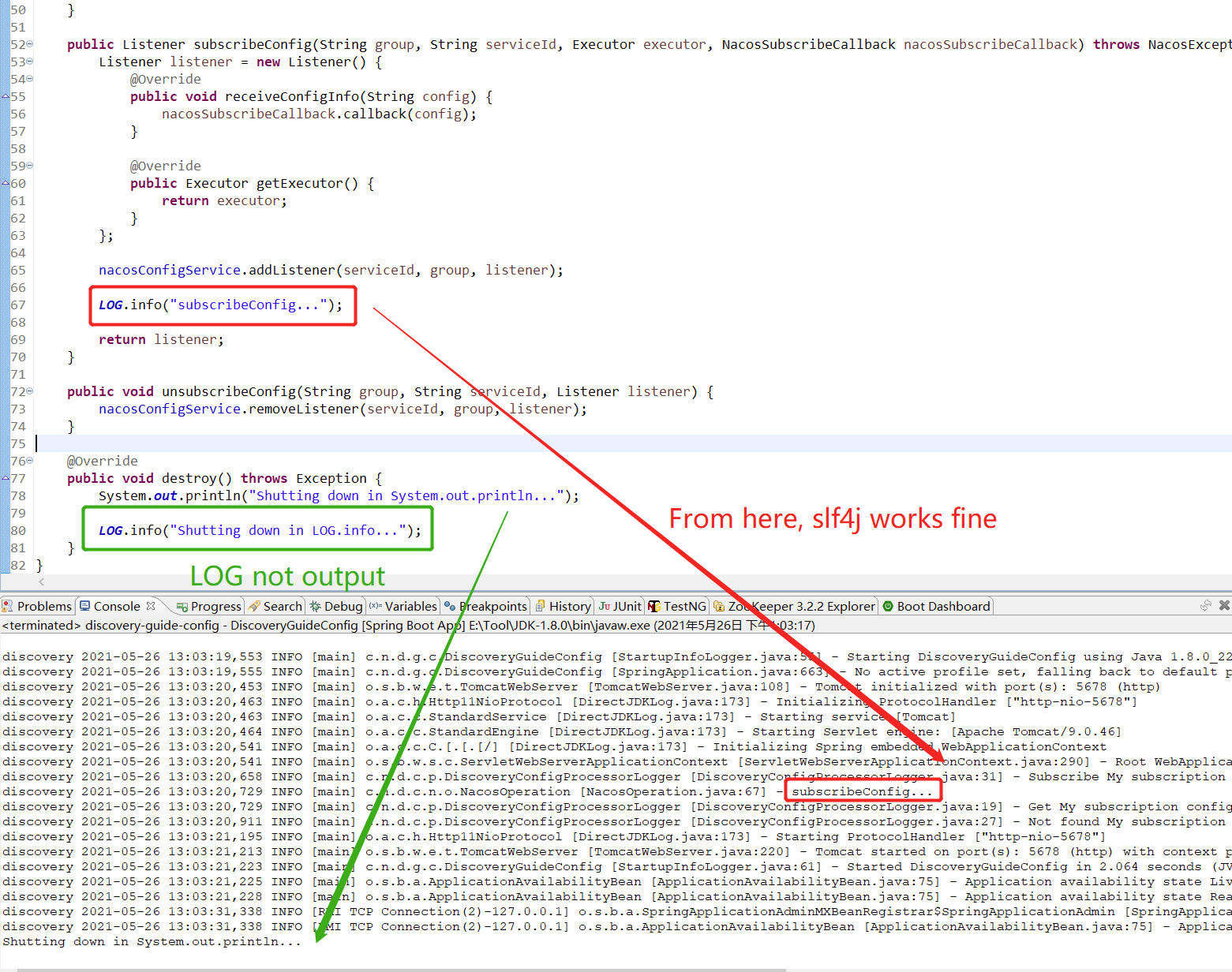Collapse the destroy method fold at line 76

coord(30,461)
